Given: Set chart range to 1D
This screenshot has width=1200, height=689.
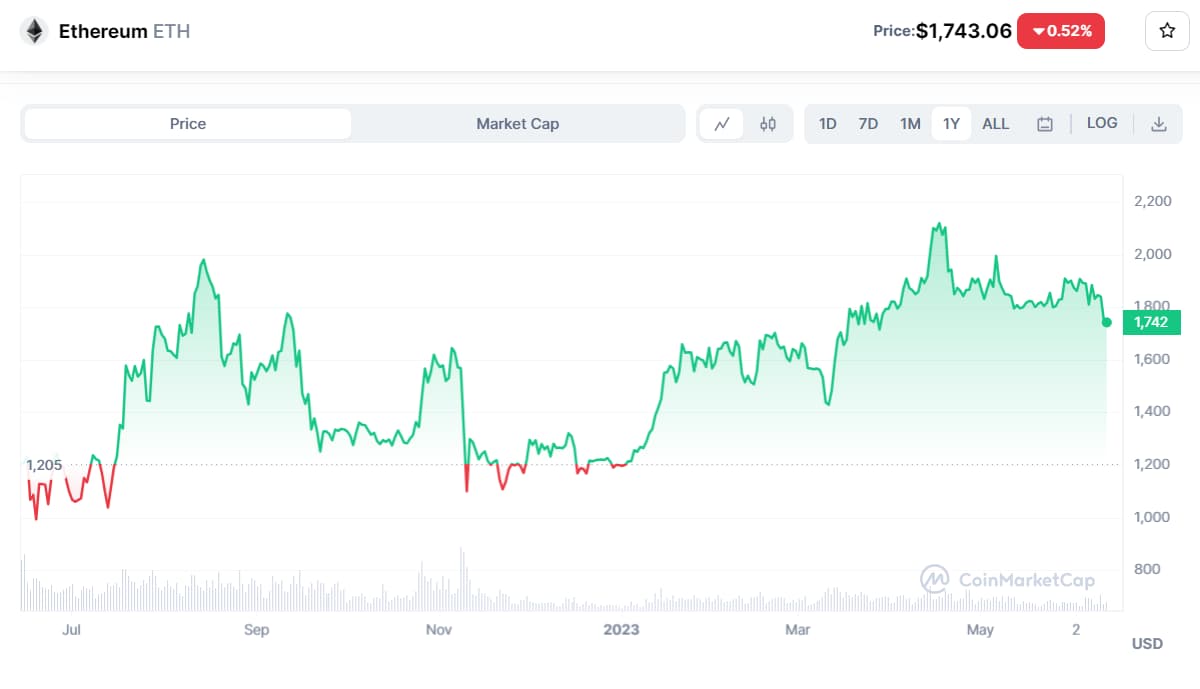Looking at the screenshot, I should point(828,124).
